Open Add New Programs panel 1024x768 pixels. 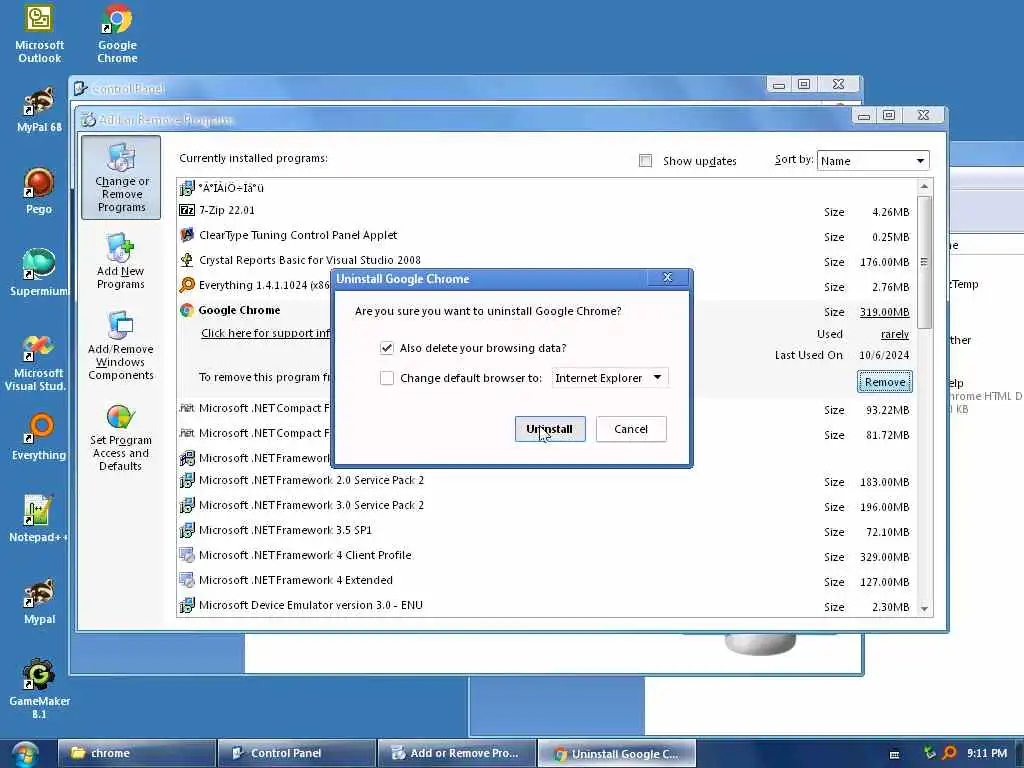tap(121, 261)
